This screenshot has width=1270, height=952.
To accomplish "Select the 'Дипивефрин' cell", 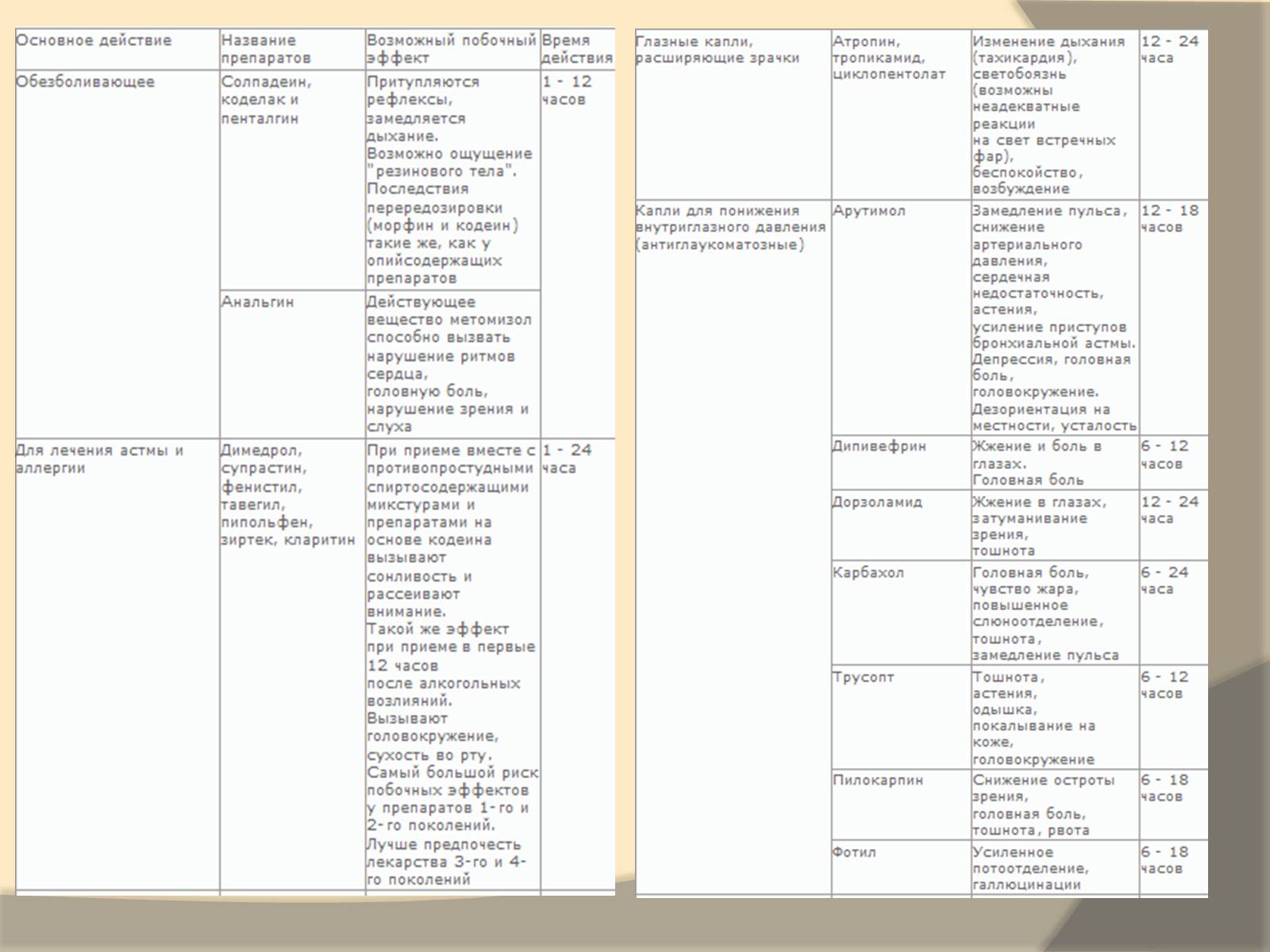I will [x=901, y=463].
